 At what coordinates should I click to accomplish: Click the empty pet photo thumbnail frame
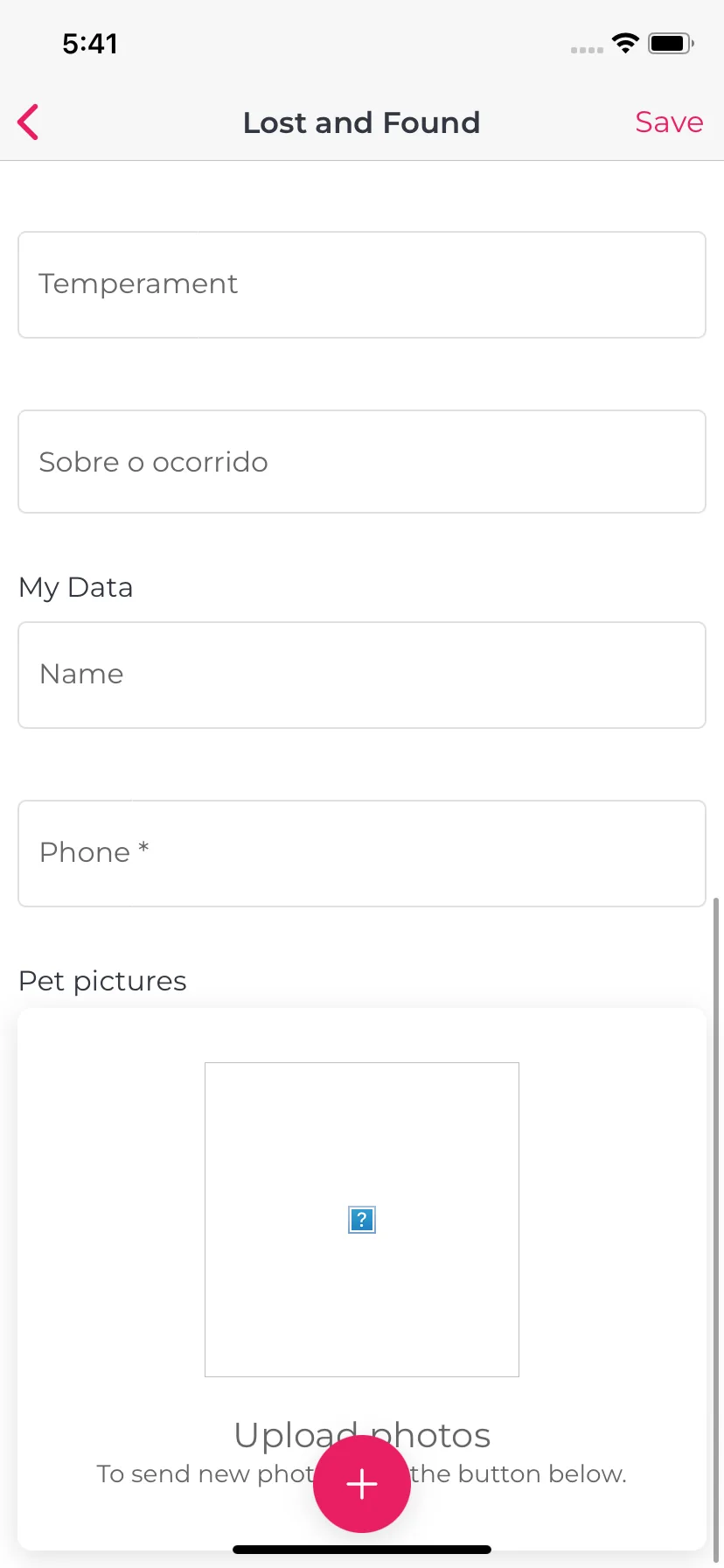[x=362, y=1220]
